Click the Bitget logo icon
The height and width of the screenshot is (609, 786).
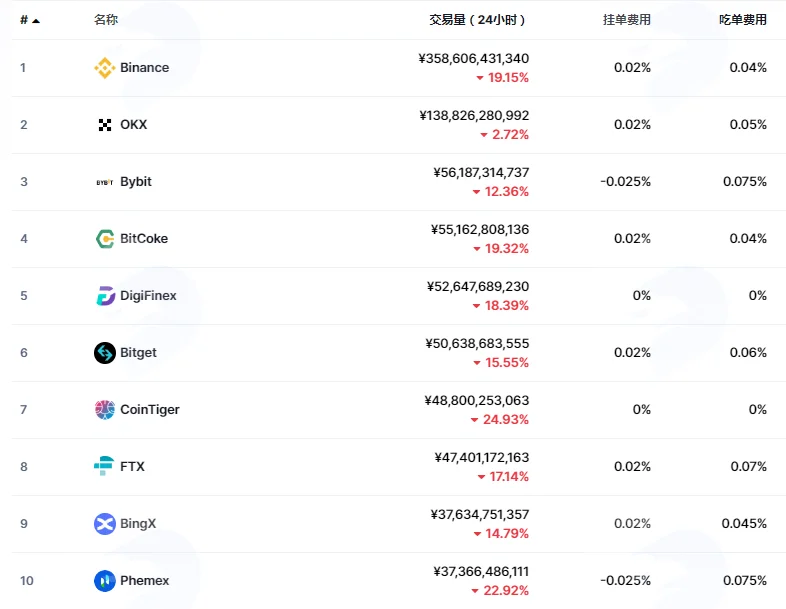(105, 353)
